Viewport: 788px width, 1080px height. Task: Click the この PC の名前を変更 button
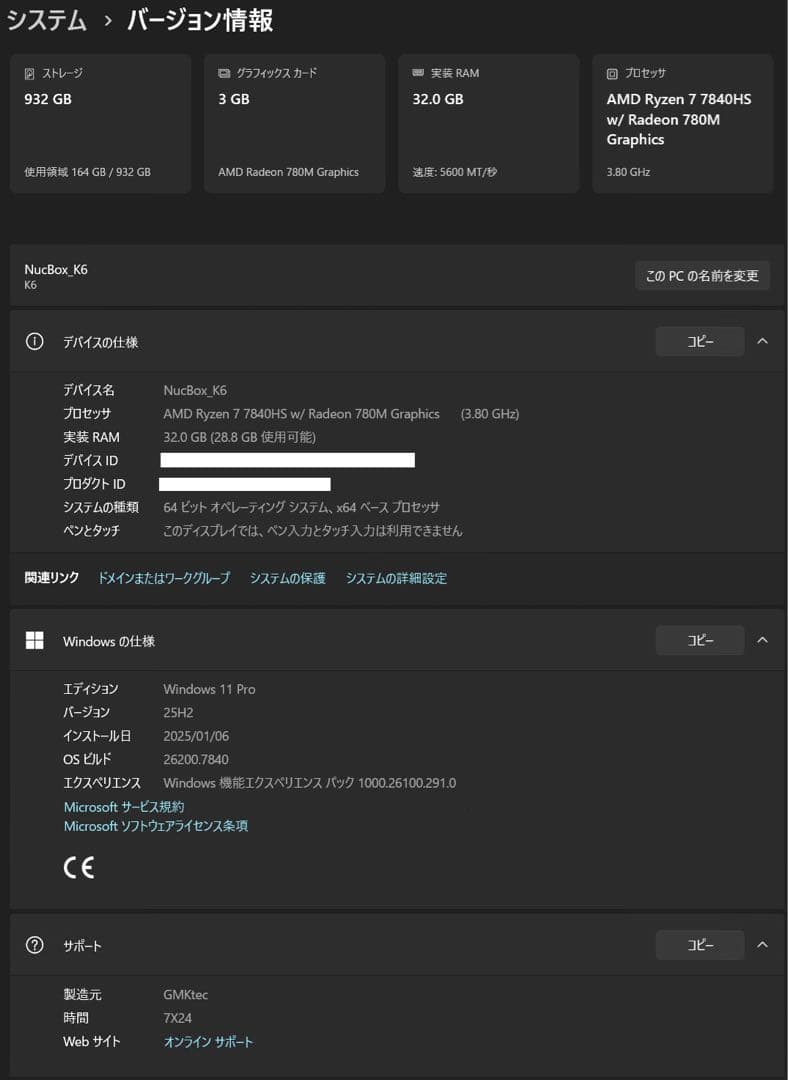point(702,276)
